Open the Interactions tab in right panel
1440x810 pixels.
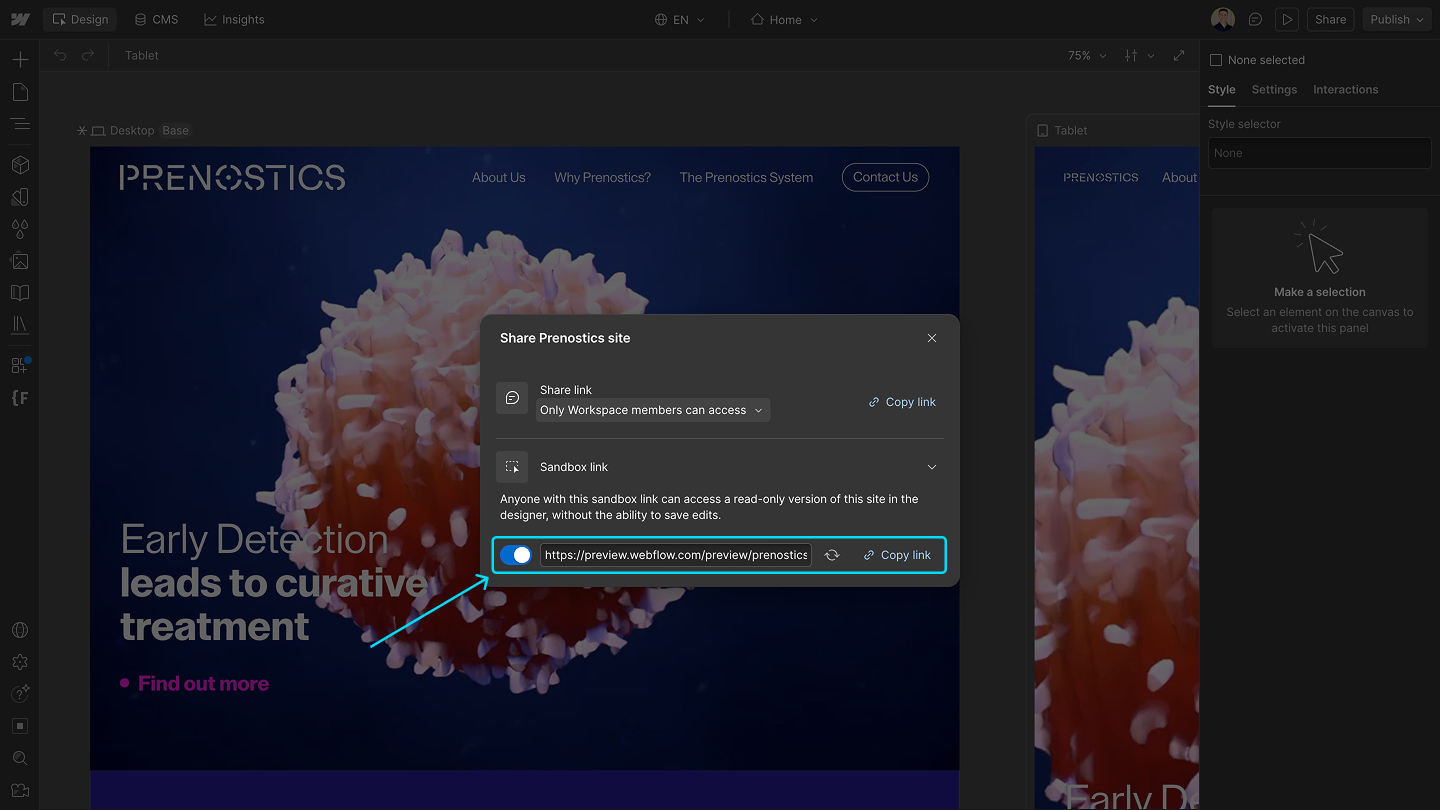coord(1345,89)
